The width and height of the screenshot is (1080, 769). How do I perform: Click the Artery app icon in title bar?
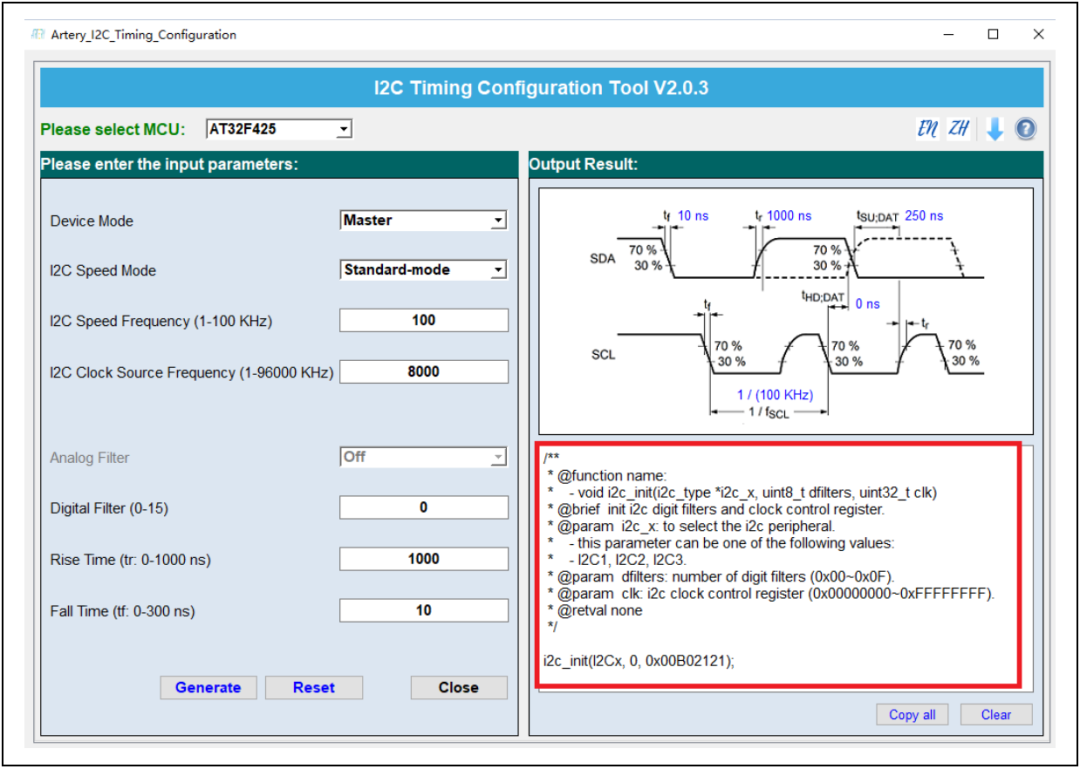(38, 34)
